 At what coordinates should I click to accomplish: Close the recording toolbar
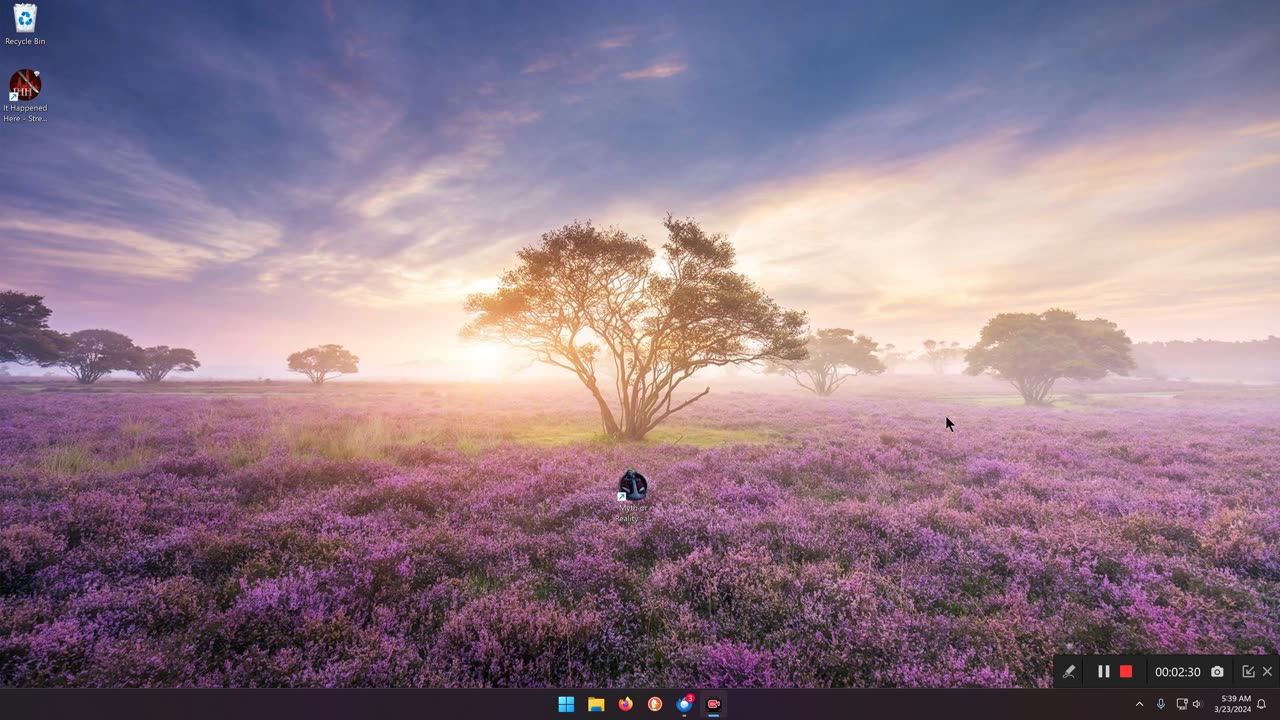pos(1267,672)
